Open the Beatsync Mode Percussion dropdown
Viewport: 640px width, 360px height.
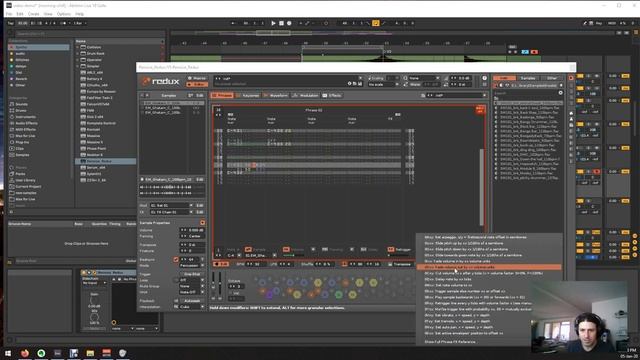tap(192, 266)
